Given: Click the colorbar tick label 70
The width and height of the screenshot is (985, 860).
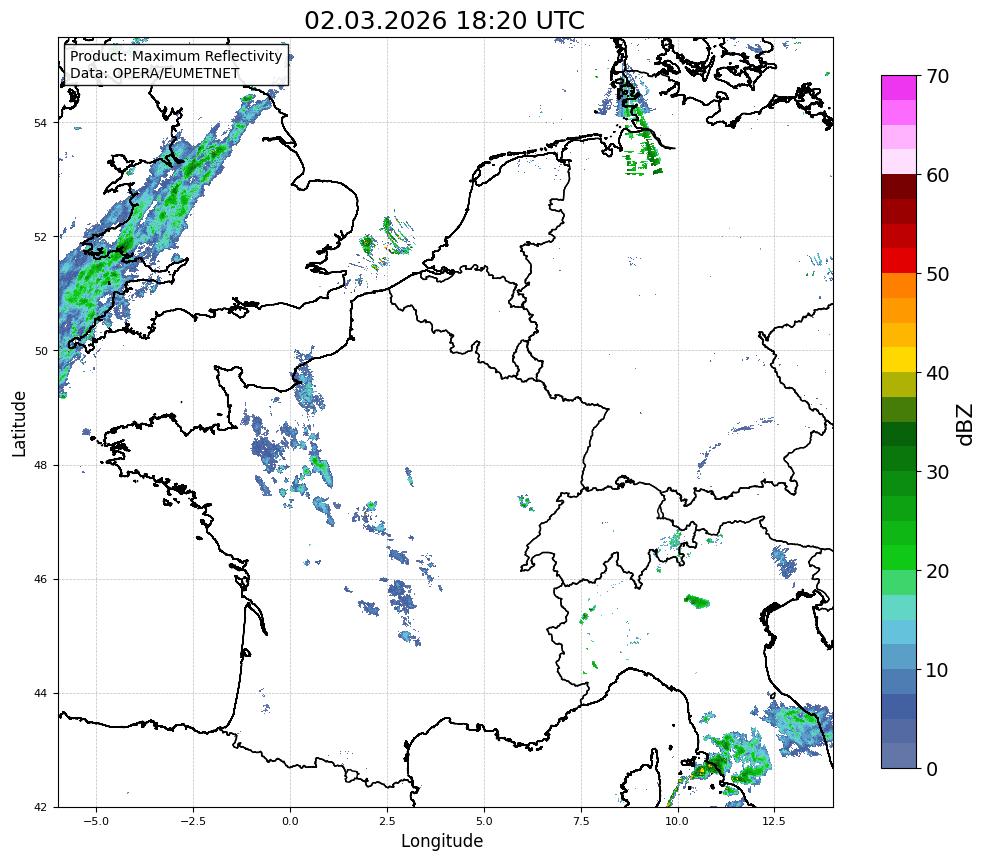Looking at the screenshot, I should coord(937,76).
